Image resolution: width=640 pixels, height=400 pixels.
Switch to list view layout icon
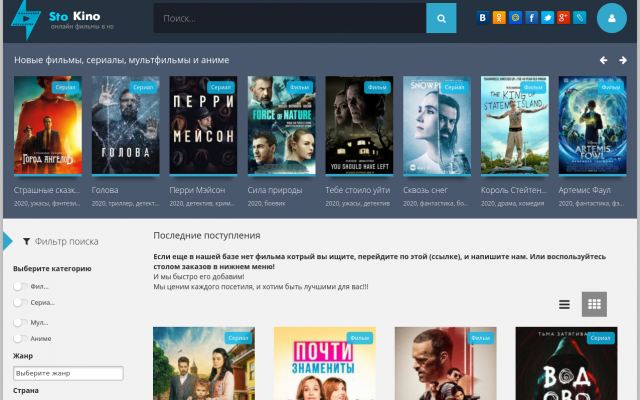(x=564, y=304)
